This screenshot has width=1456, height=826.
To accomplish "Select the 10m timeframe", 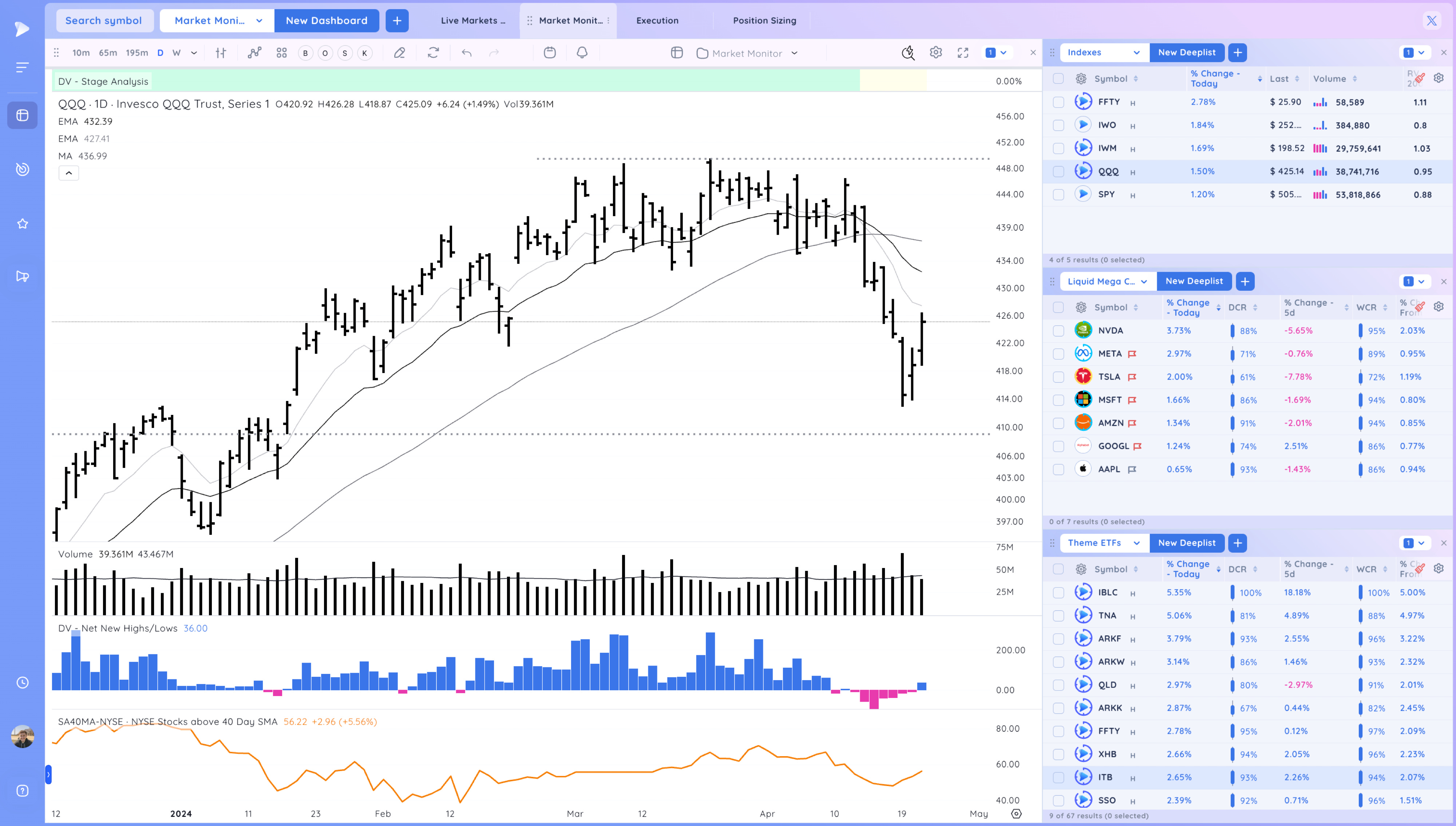I will pyautogui.click(x=80, y=53).
